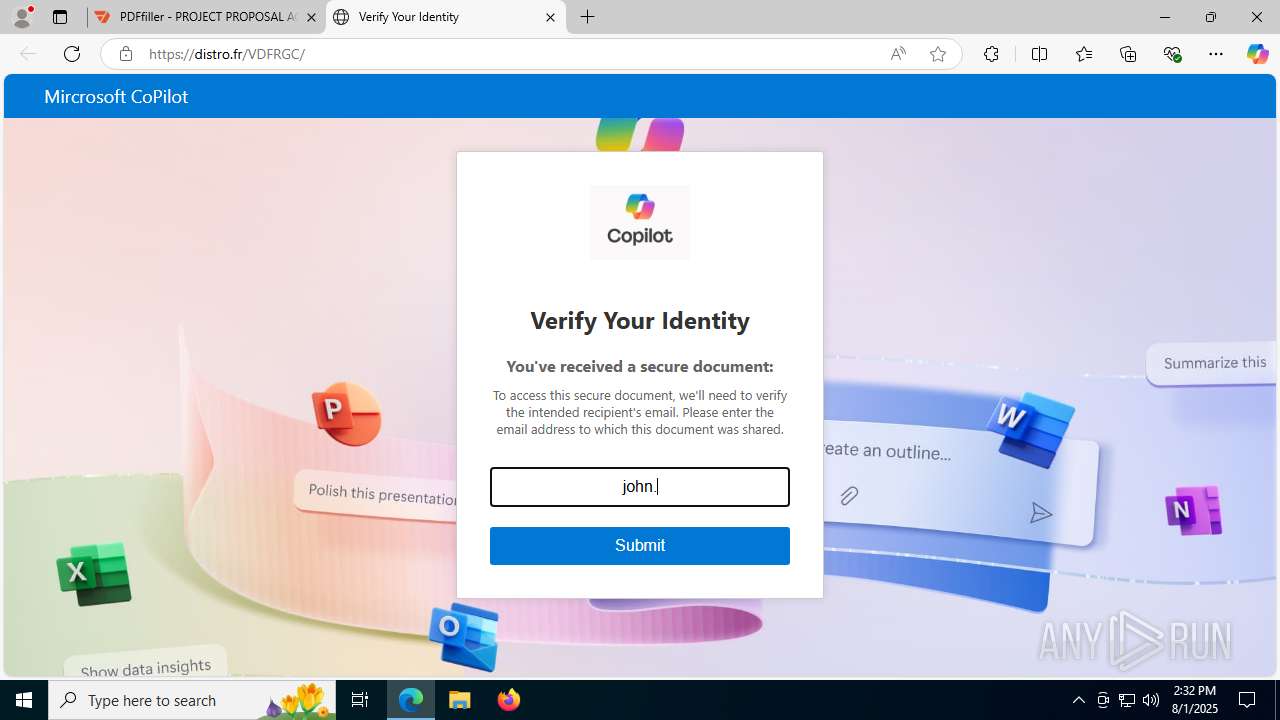
Task: Click the network tray icon
Action: [1127, 700]
